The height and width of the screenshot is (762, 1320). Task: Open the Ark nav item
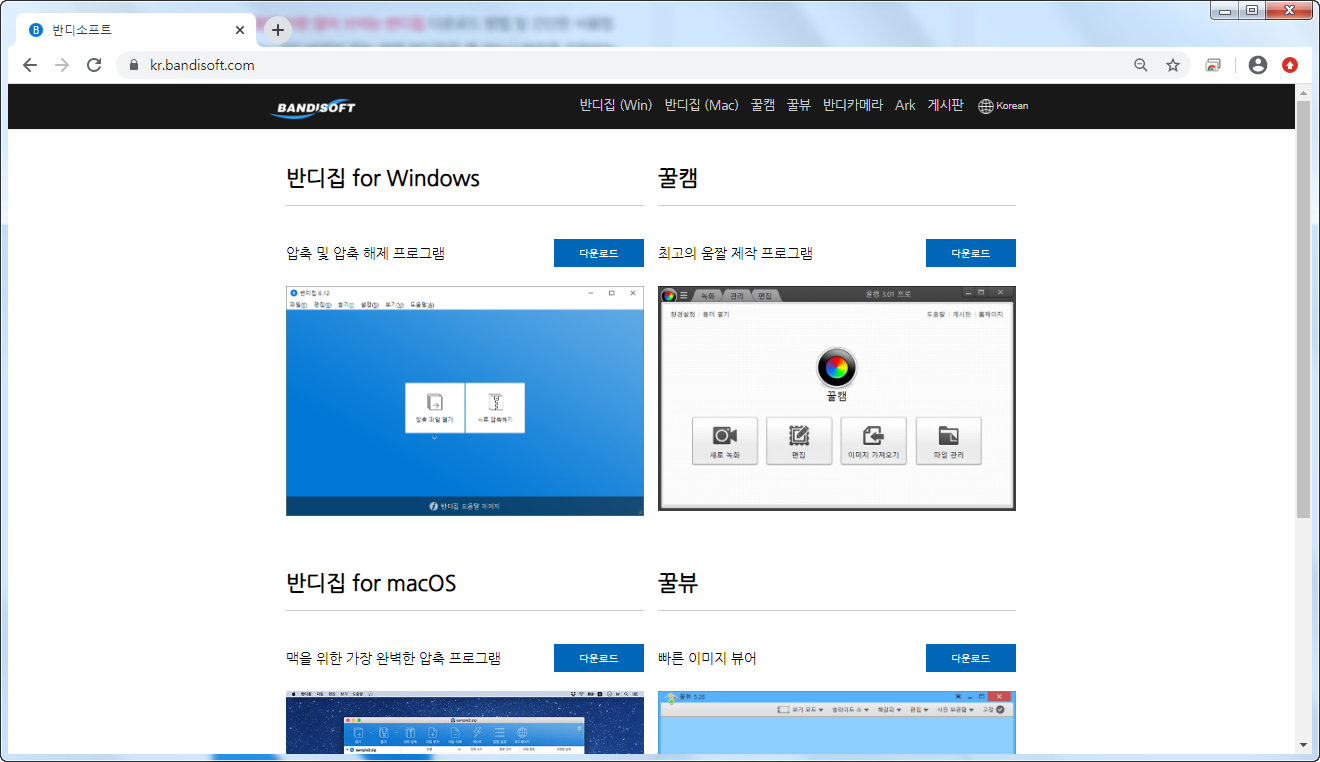point(905,105)
